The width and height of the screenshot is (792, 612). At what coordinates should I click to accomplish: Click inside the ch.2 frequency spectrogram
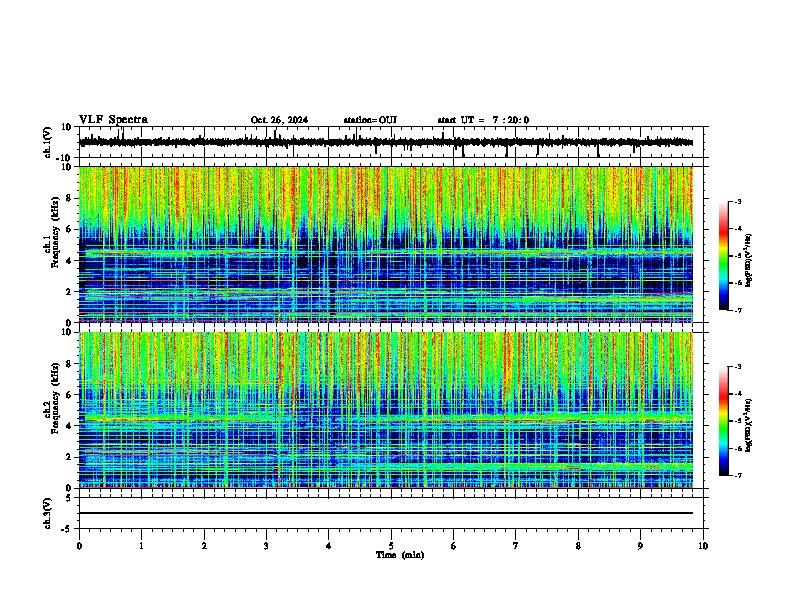pos(386,410)
